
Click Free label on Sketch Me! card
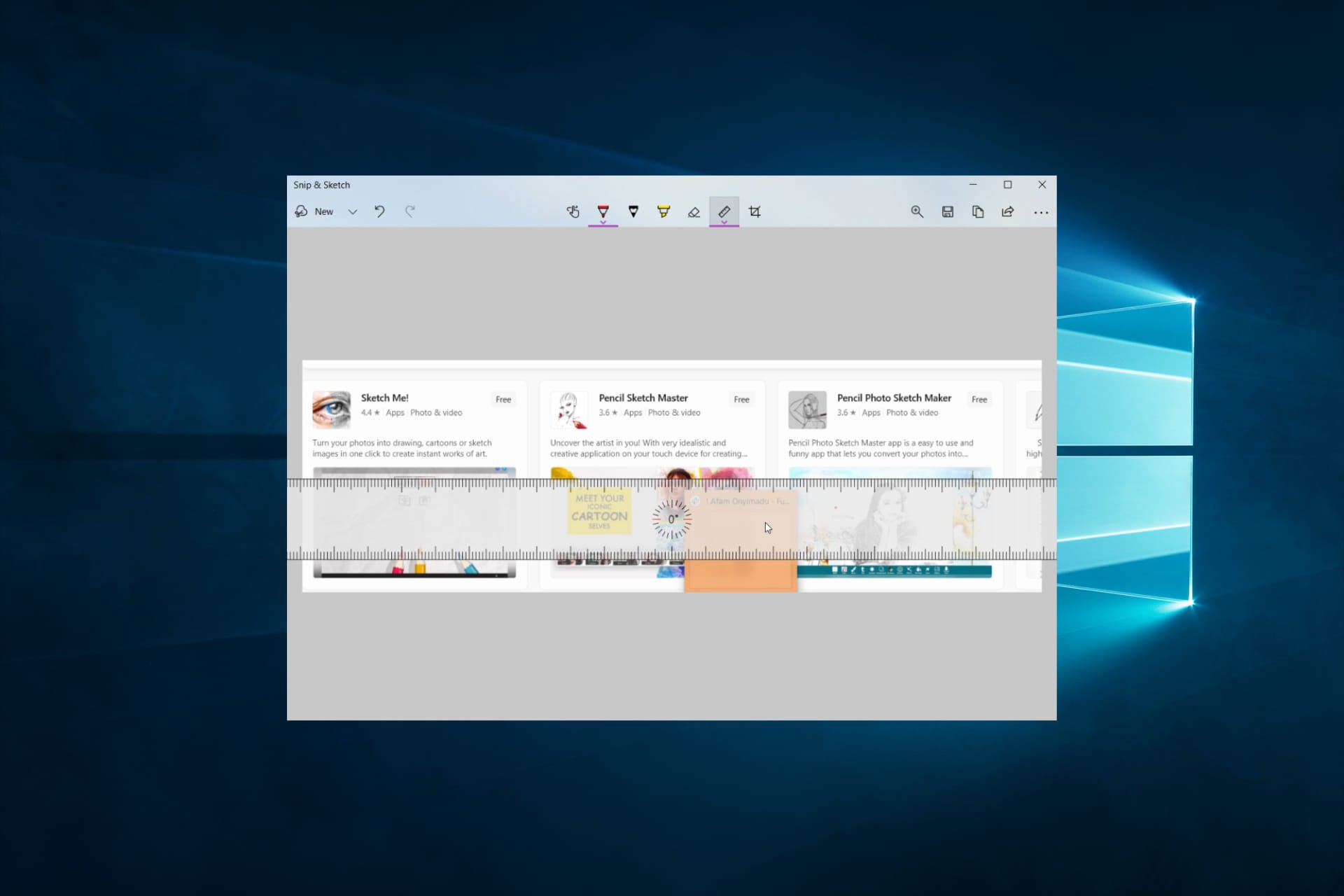coord(503,399)
